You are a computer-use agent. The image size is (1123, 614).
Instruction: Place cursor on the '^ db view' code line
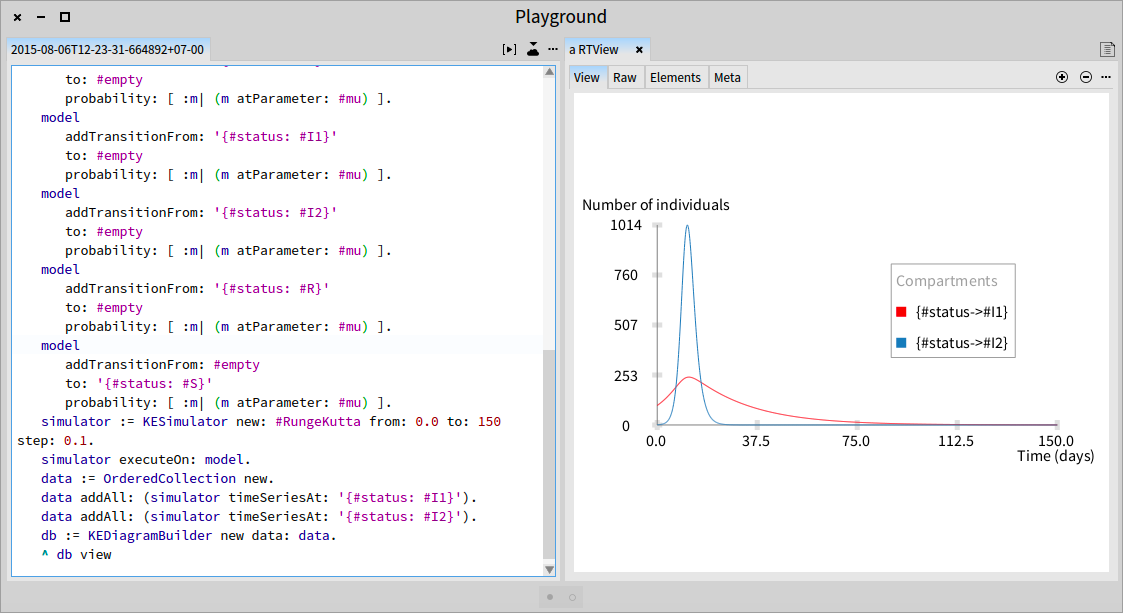coord(77,555)
